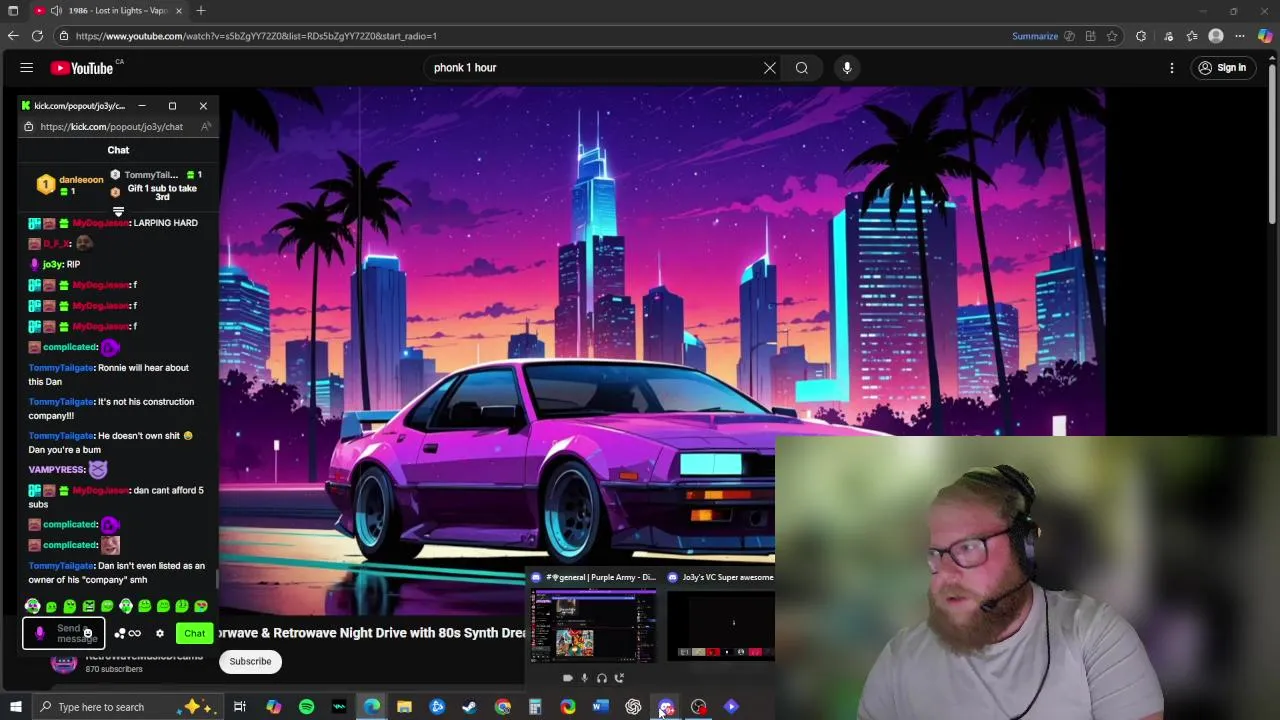Click the Edge address bar URL
This screenshot has height=720, width=1280.
coord(256,36)
